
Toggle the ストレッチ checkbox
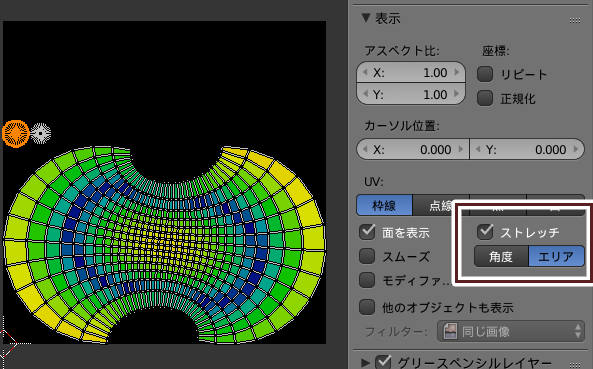(x=485, y=232)
